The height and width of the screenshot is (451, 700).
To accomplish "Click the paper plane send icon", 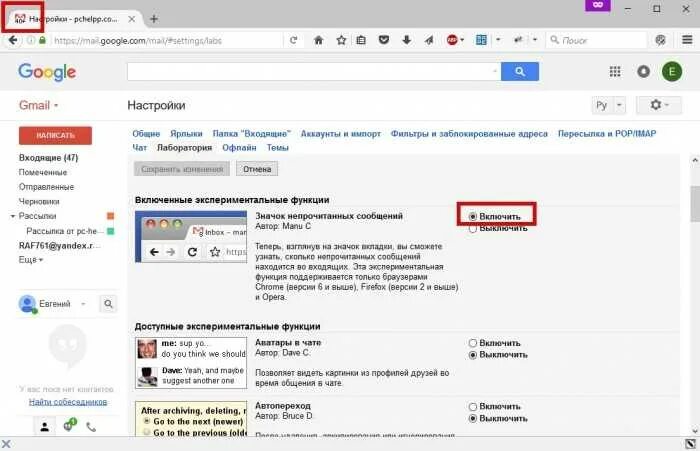I will (429, 40).
